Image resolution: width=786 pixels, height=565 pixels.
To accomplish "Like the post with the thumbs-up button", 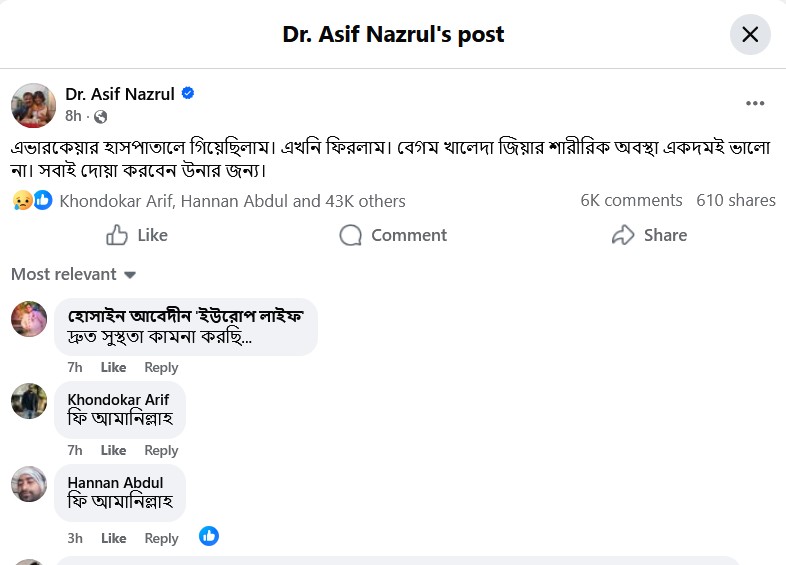I will coord(137,235).
